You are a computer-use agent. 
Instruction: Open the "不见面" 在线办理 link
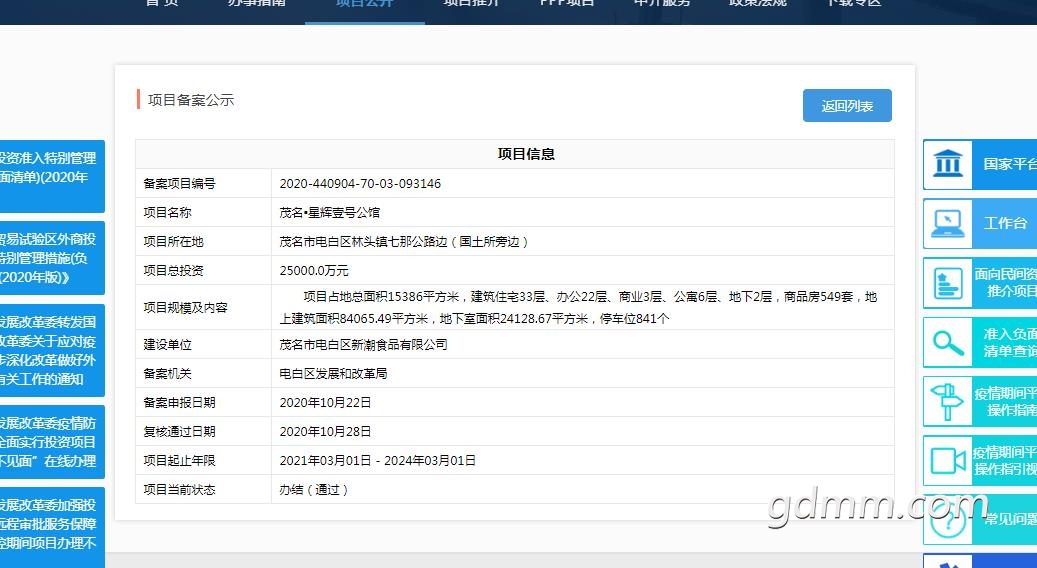[50, 442]
